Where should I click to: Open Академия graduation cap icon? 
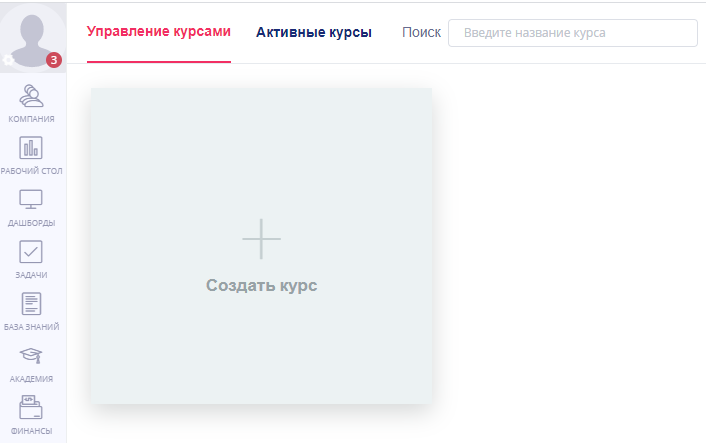(x=31, y=356)
